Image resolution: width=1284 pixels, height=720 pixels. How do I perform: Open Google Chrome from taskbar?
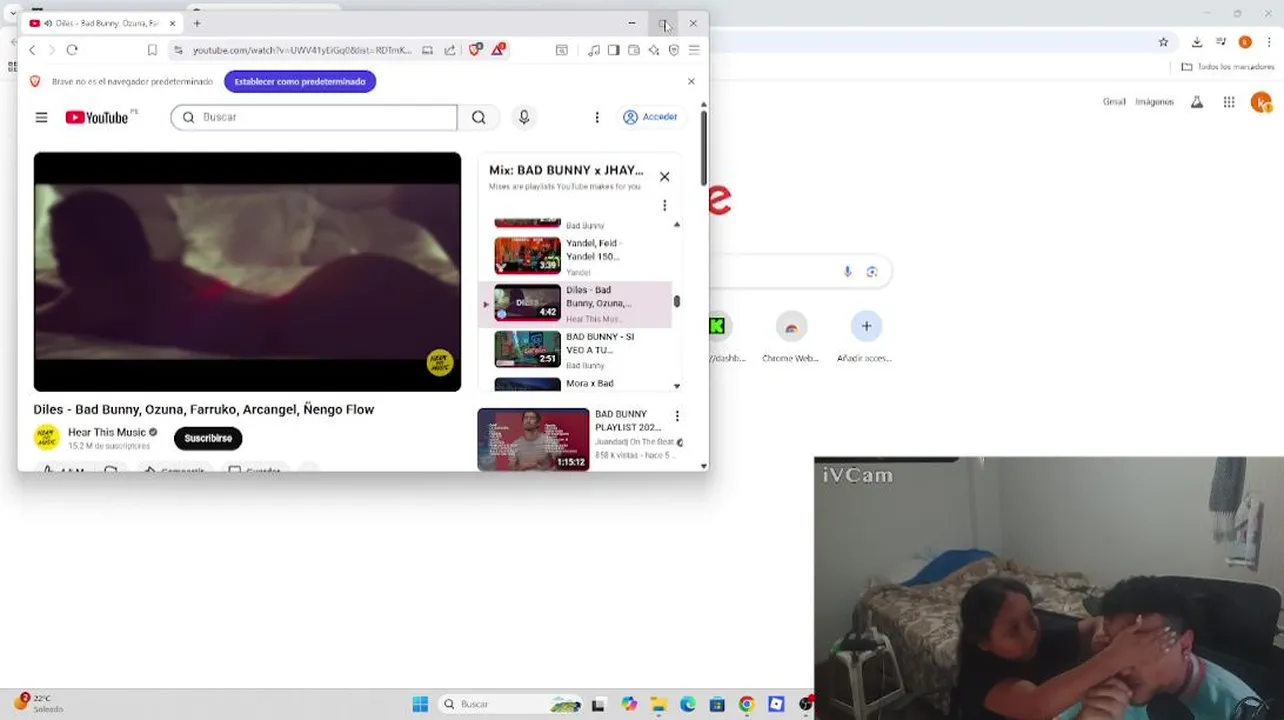tap(746, 704)
